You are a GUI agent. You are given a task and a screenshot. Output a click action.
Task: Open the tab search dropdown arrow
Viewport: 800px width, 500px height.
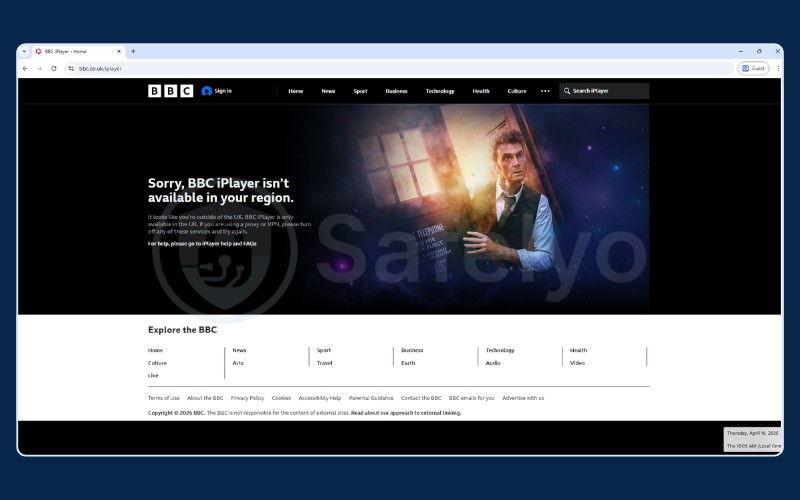pos(24,51)
